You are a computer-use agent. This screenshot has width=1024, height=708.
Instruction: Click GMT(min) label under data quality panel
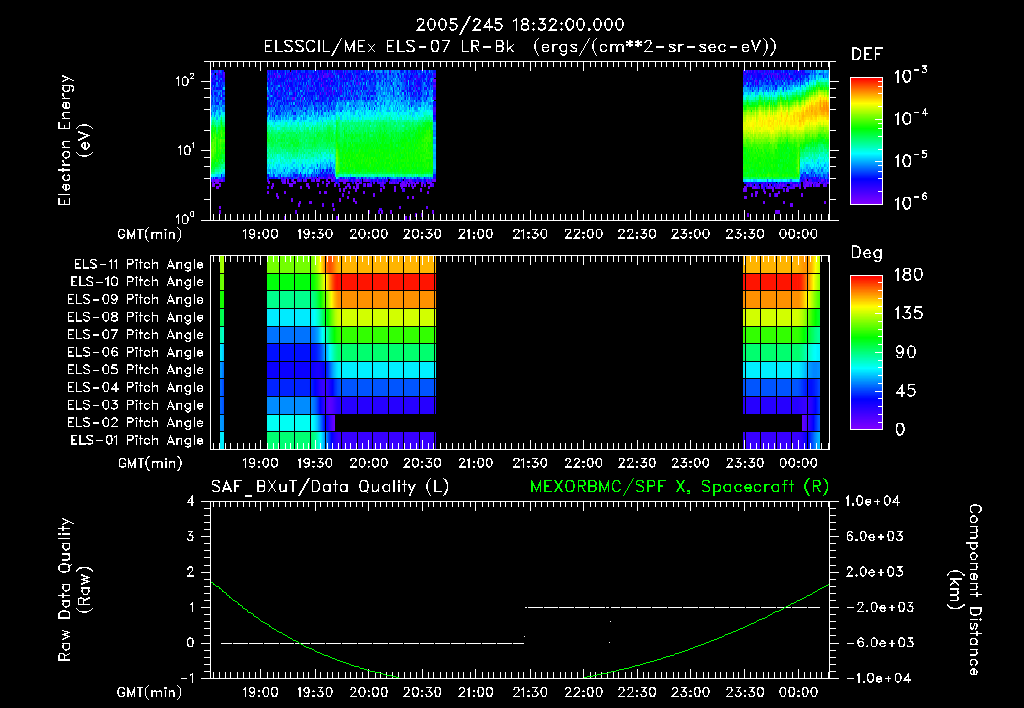[x=150, y=692]
